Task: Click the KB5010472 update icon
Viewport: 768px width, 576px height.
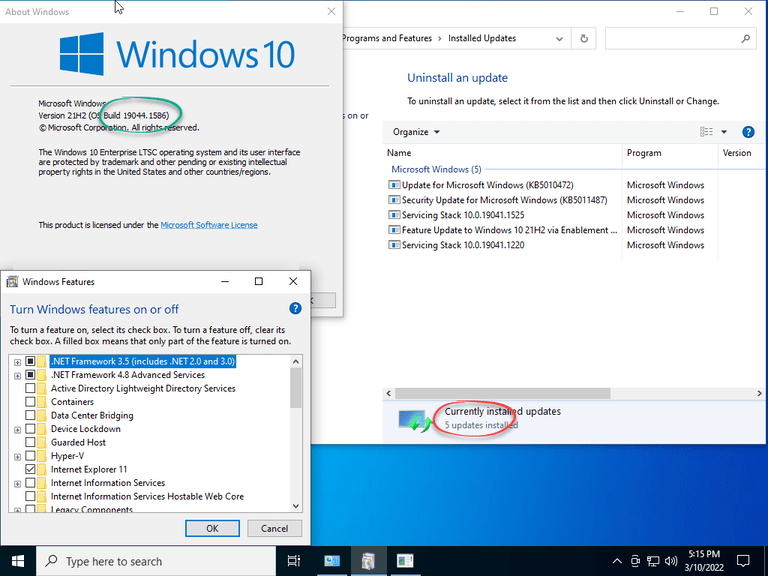Action: point(394,185)
